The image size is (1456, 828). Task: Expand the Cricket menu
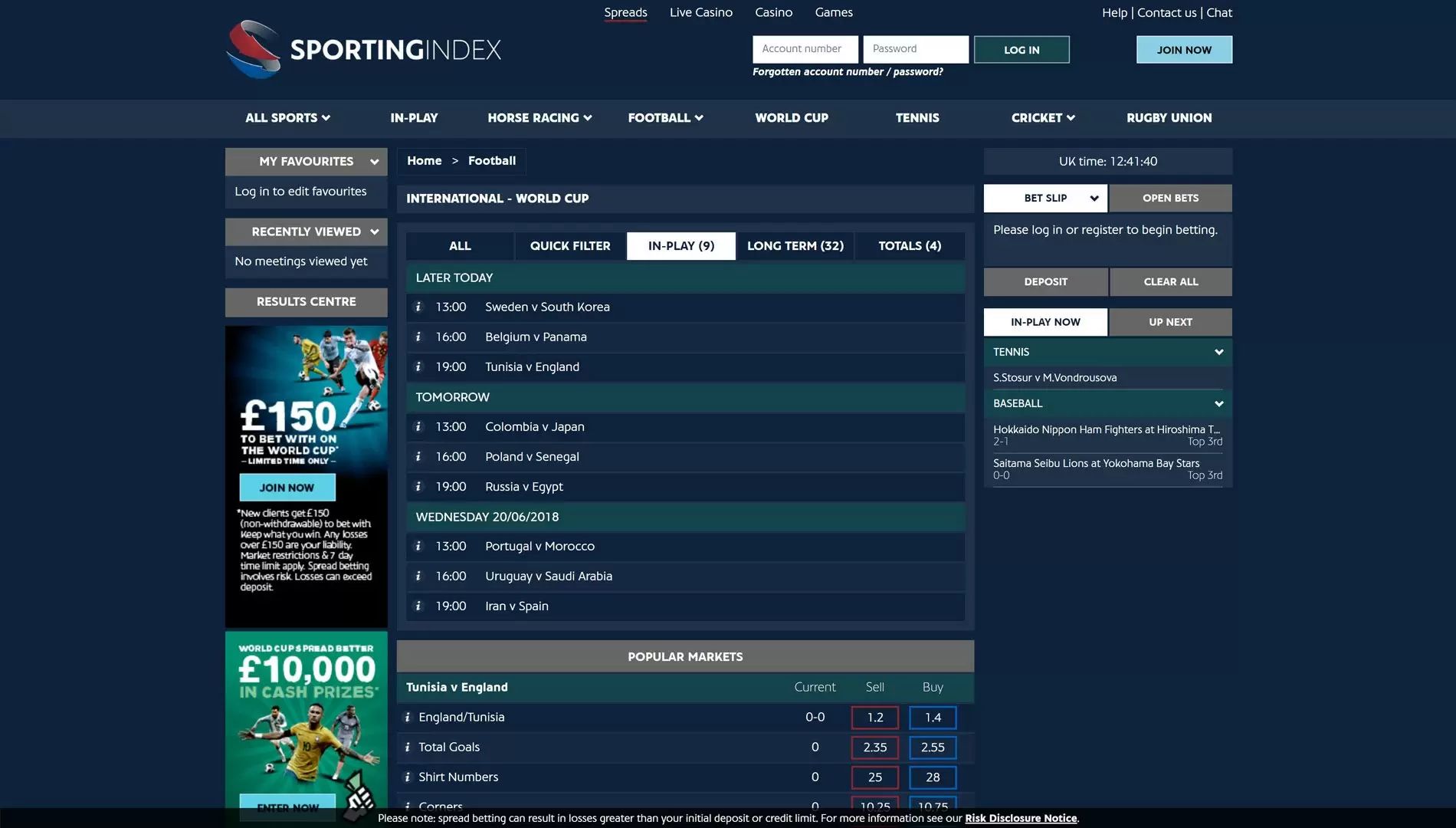(x=1043, y=117)
